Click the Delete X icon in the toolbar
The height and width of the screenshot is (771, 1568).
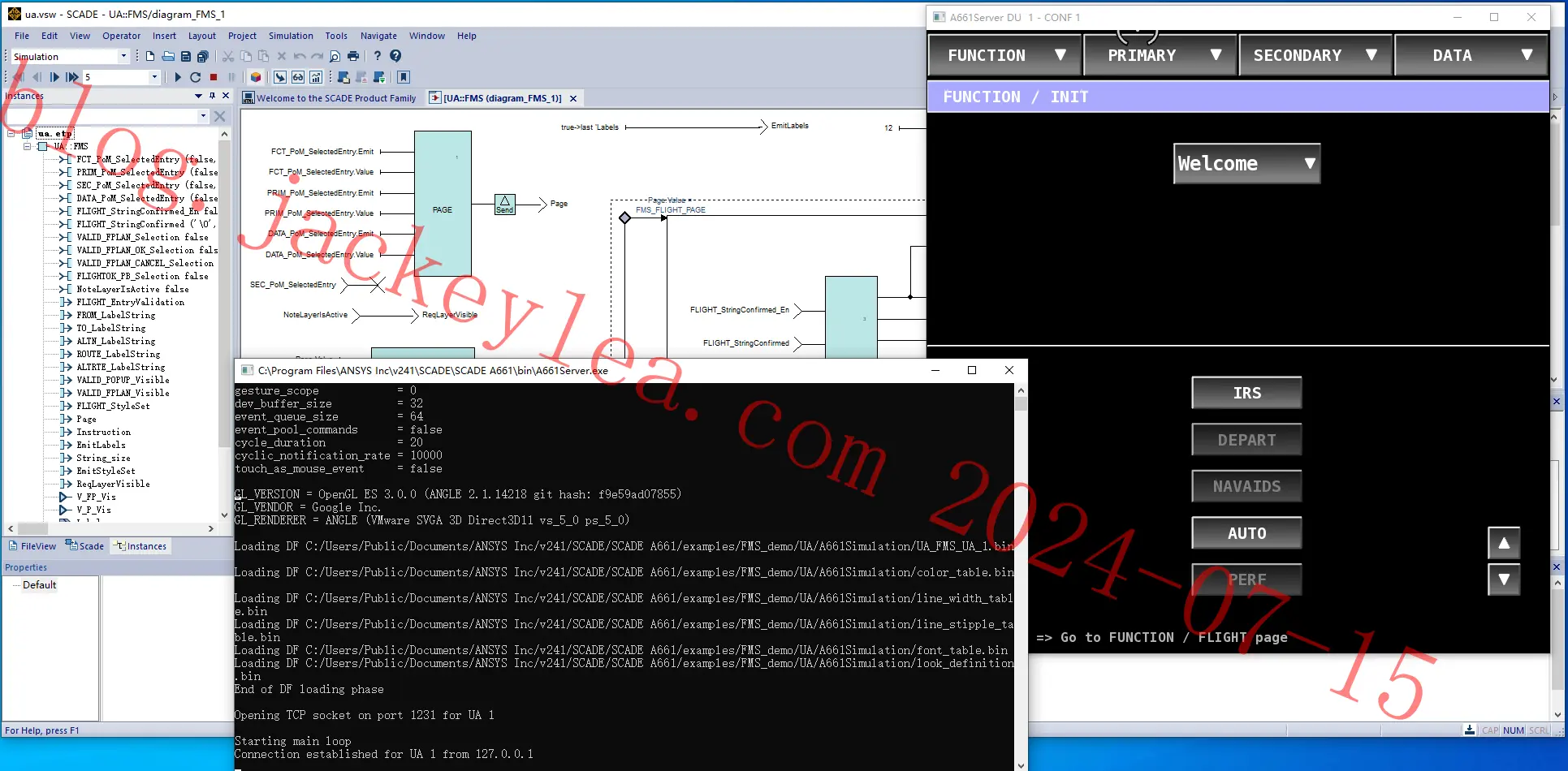coord(282,56)
